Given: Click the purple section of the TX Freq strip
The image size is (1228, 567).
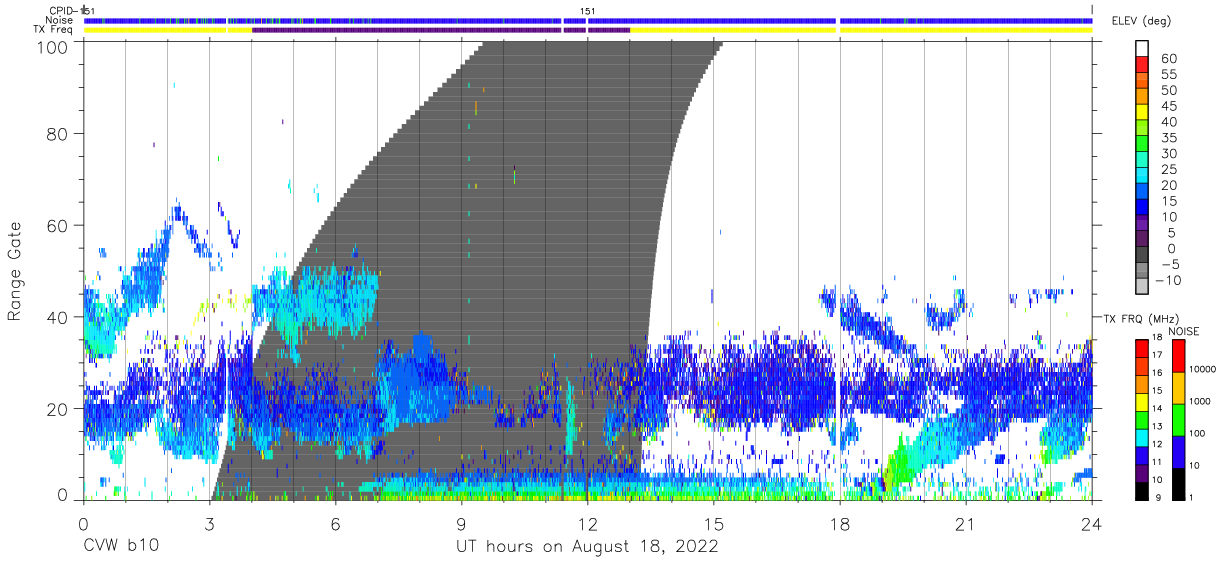Looking at the screenshot, I should point(441,30).
